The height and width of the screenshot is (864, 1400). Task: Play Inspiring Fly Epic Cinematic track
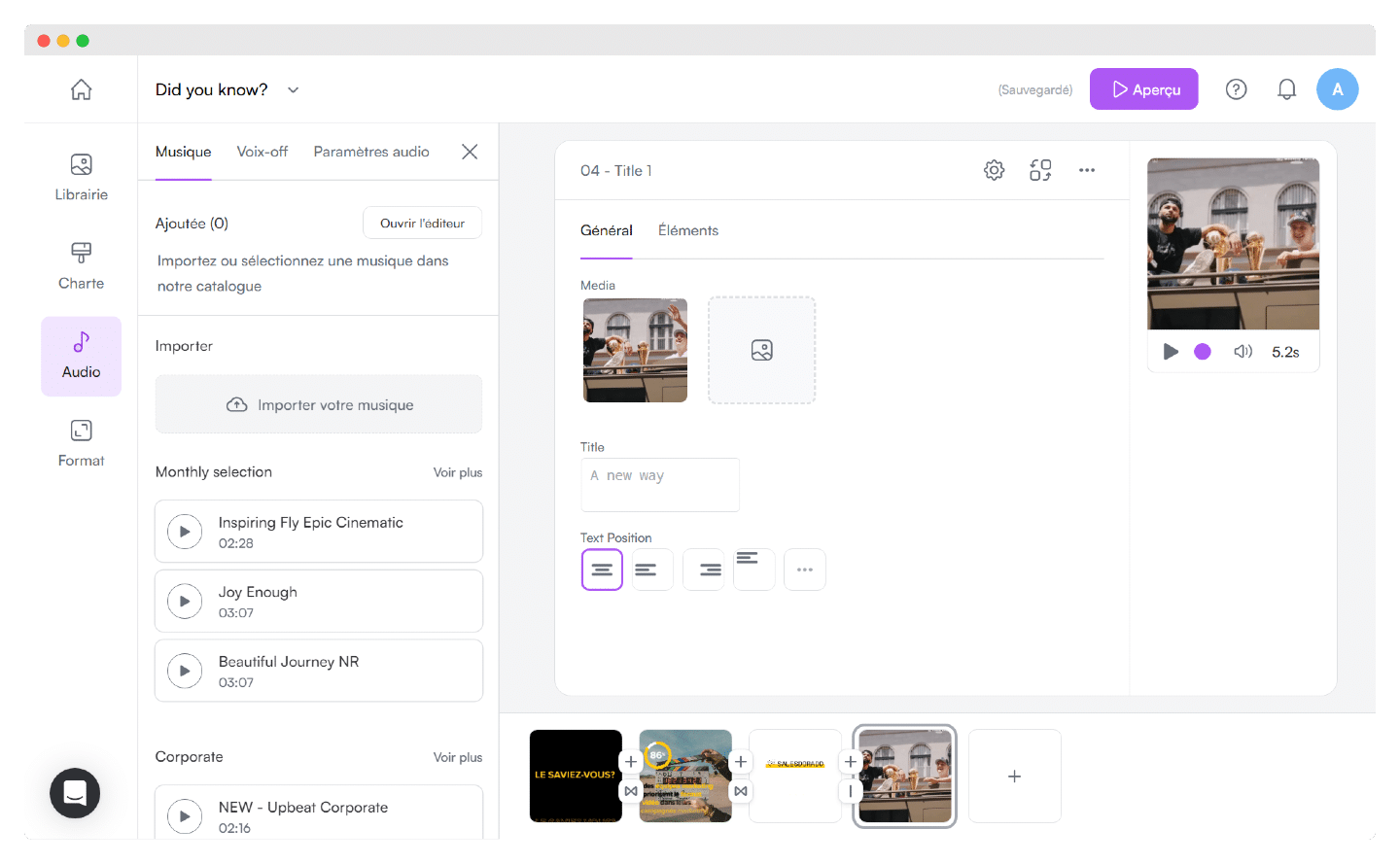click(185, 532)
